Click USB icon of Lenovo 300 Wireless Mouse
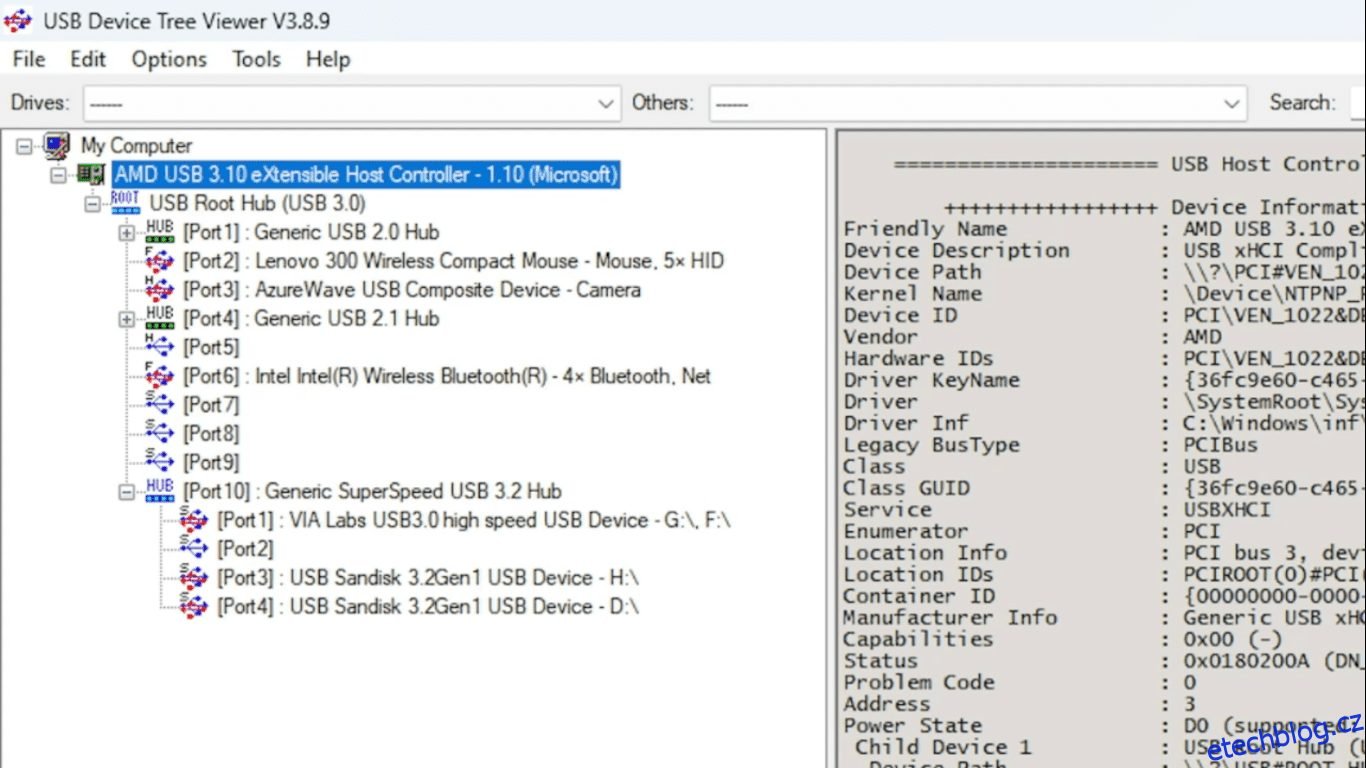 [159, 261]
